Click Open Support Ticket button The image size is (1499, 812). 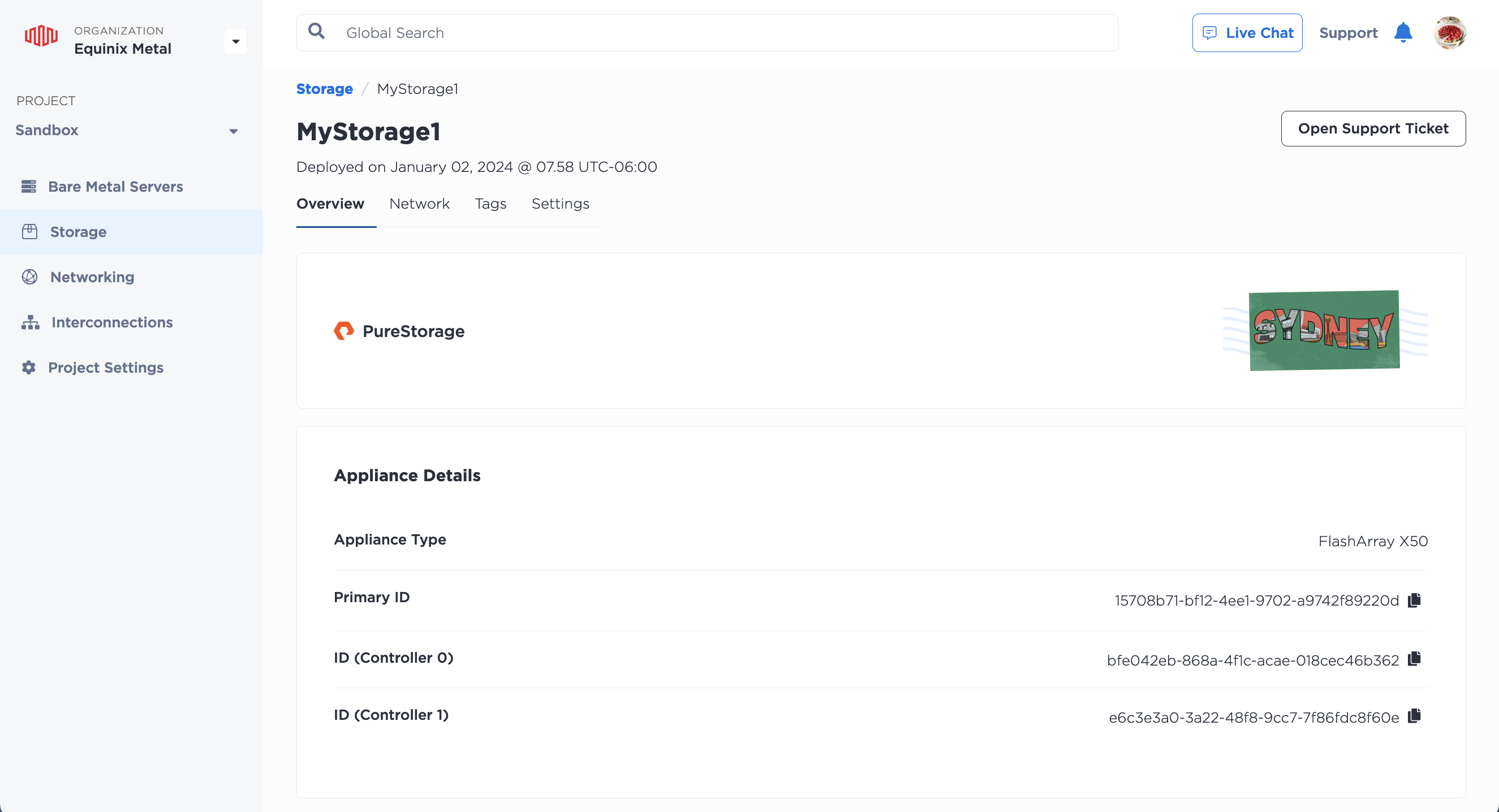[x=1373, y=128]
